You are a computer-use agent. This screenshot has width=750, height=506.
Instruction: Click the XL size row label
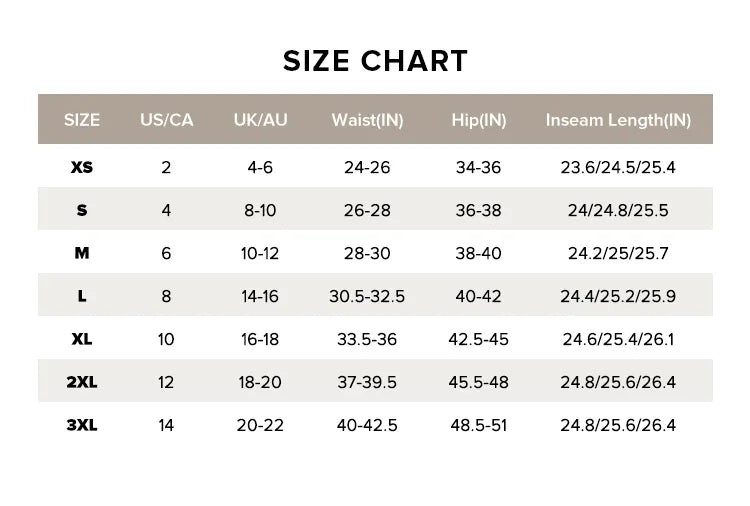82,339
